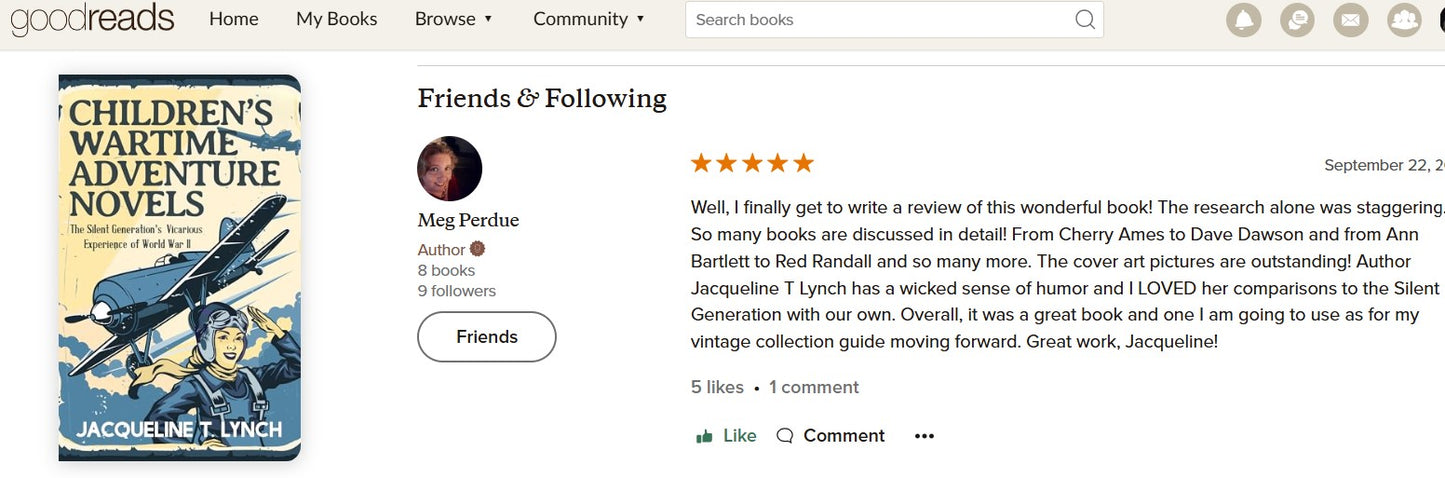Open the My Books menu item
The height and width of the screenshot is (478, 1445).
coord(336,19)
